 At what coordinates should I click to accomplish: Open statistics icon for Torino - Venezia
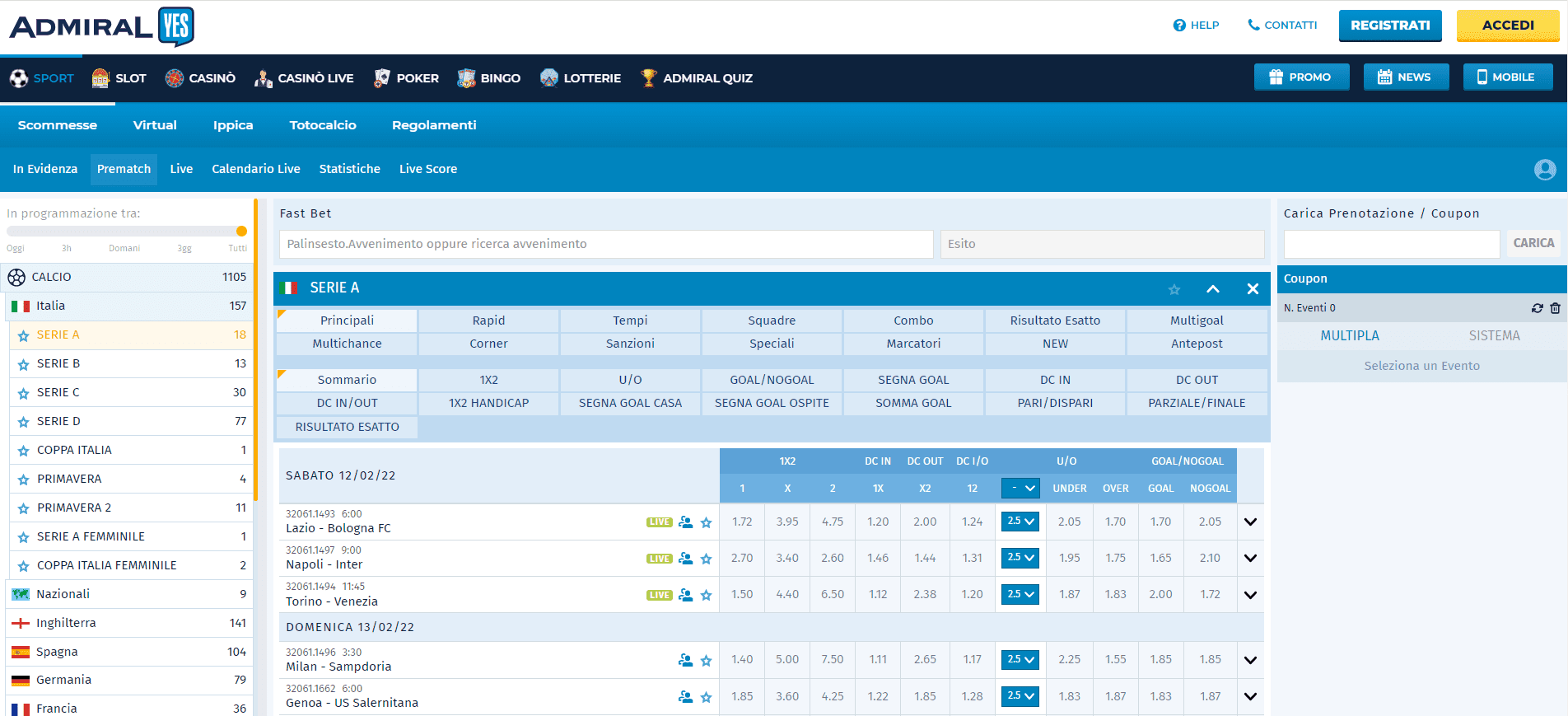coord(685,595)
